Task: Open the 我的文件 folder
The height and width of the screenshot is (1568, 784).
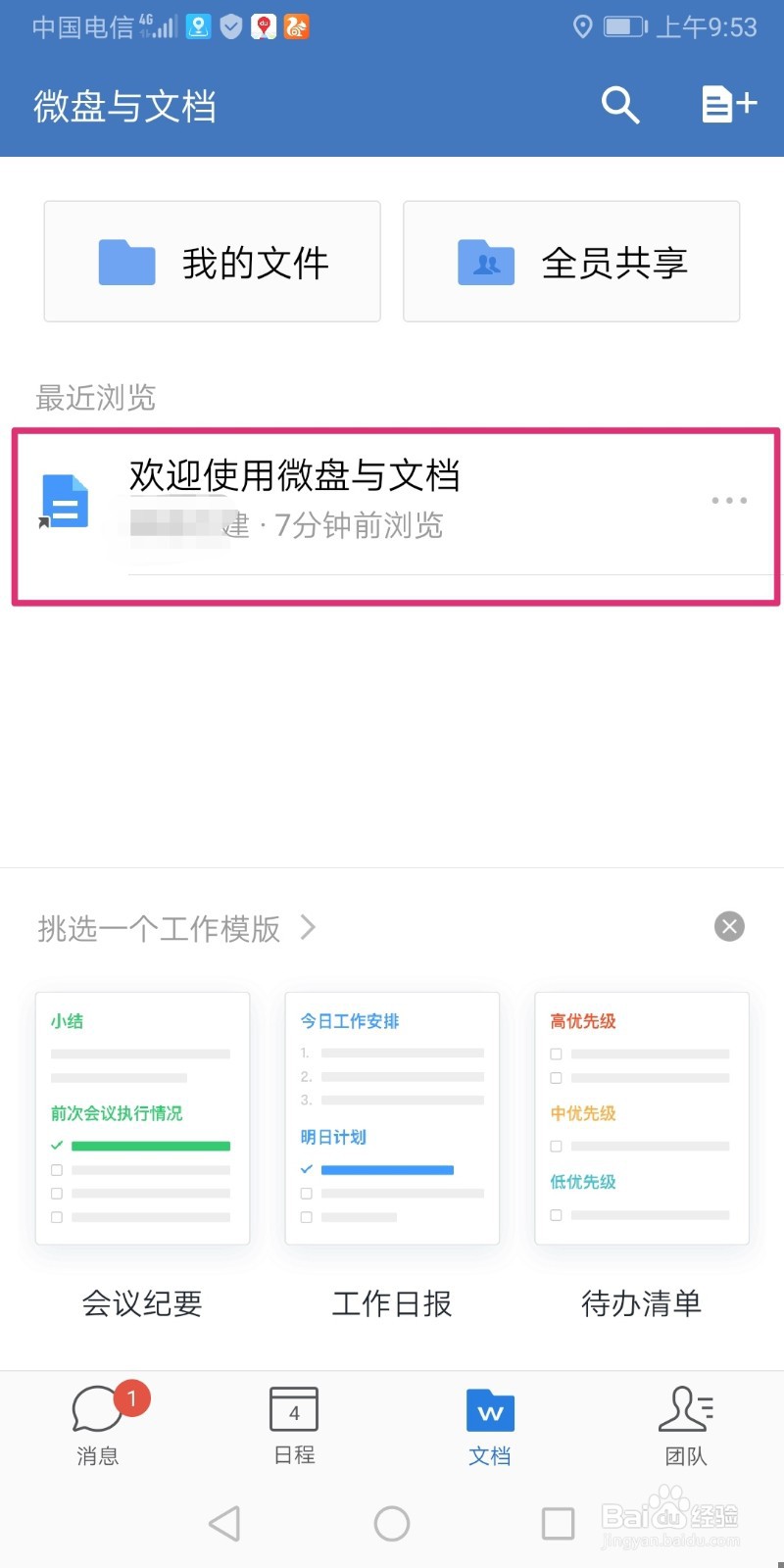Action: tap(212, 262)
